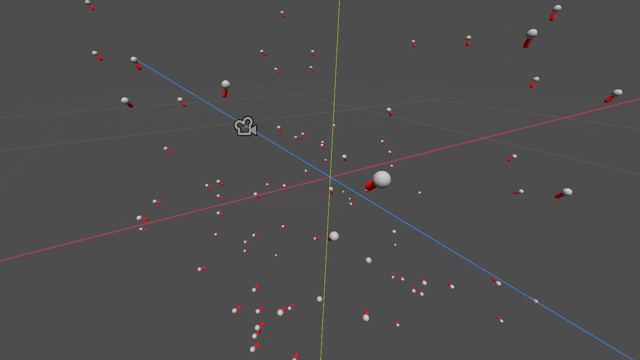
Task: Pick the medium sphere just below the axis origin
Action: [x=334, y=236]
